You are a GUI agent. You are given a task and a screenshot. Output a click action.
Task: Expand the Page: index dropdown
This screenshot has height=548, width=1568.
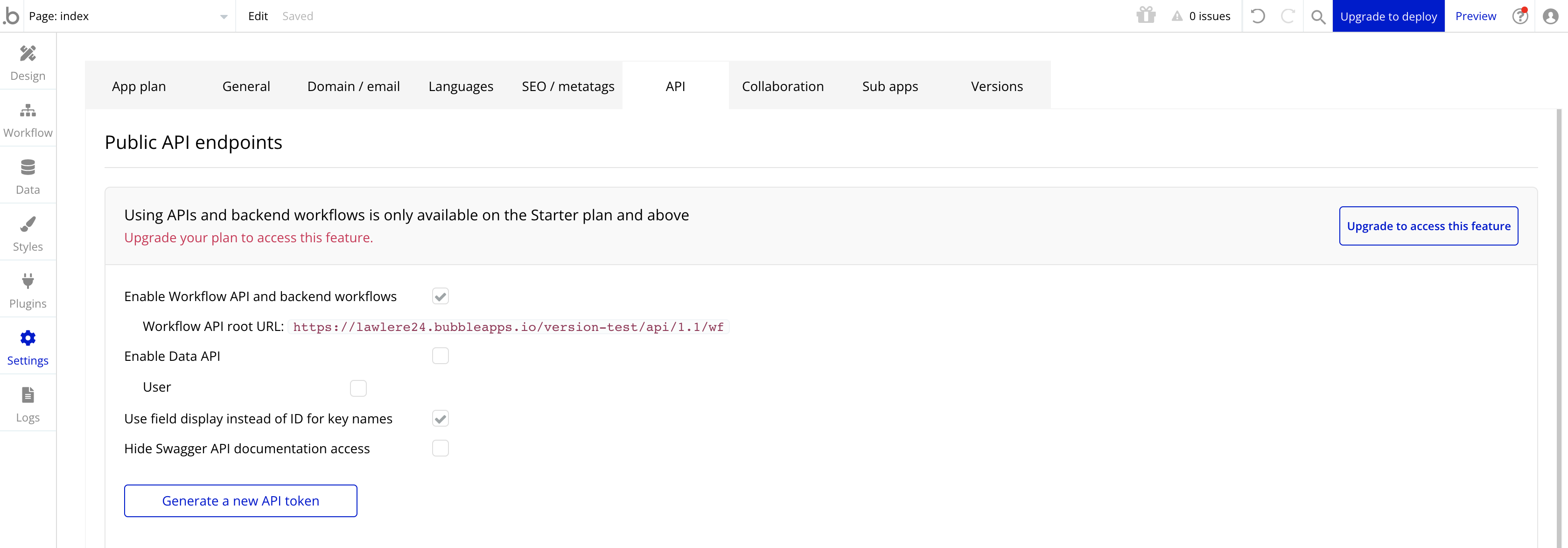click(x=224, y=16)
